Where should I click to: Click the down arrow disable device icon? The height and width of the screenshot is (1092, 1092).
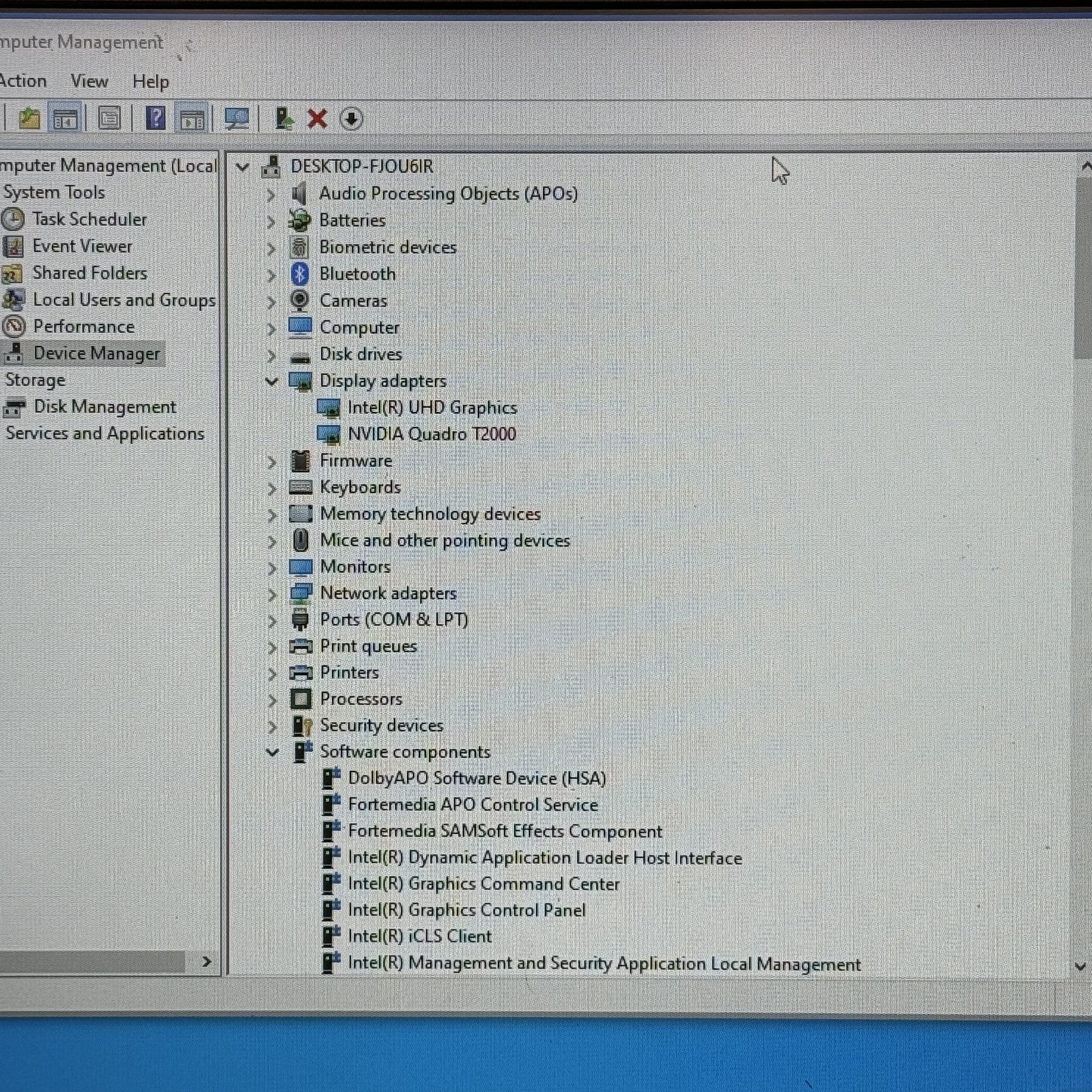[x=351, y=119]
